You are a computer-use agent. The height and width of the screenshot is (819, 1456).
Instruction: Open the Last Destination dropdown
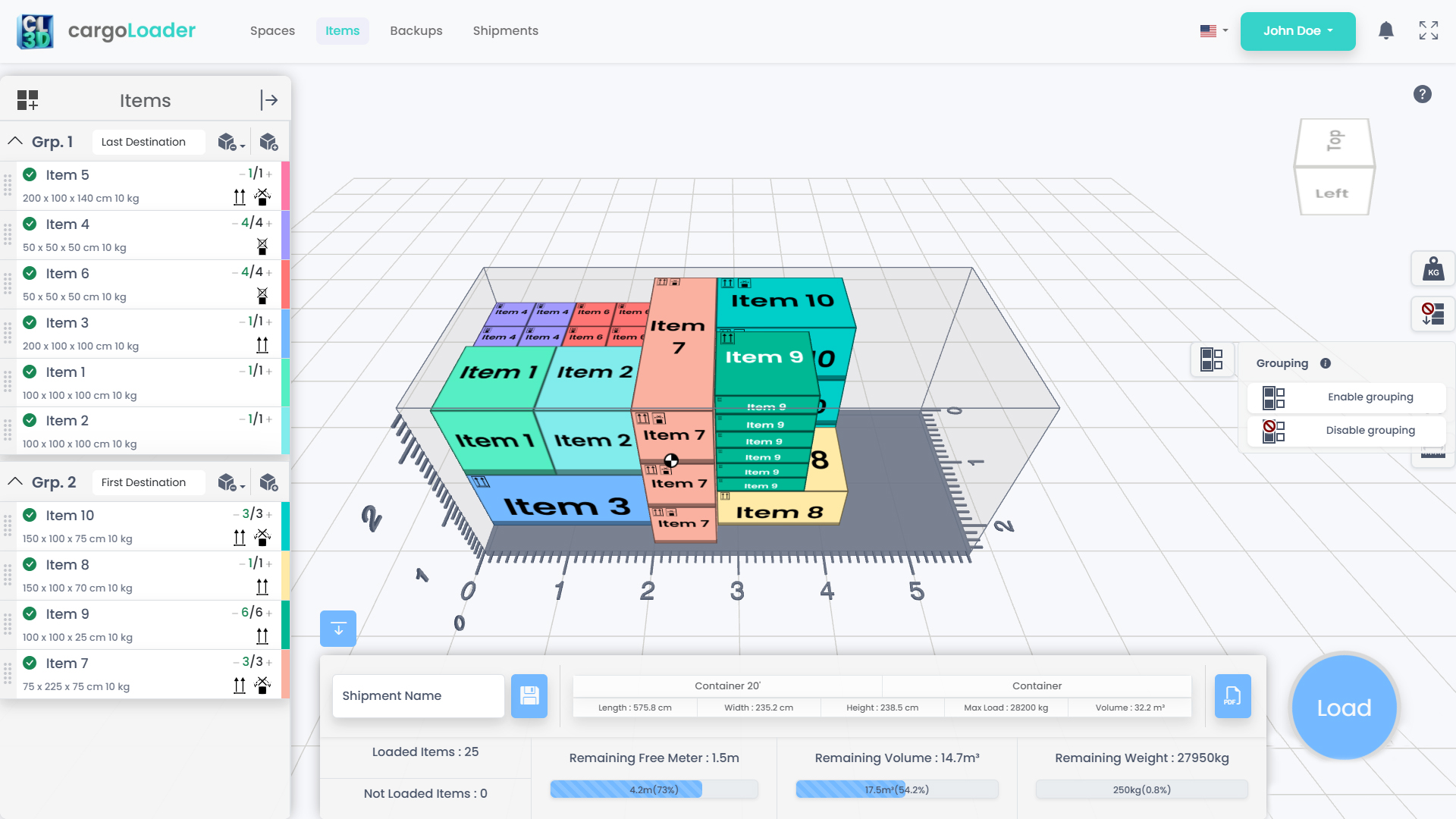pyautogui.click(x=149, y=142)
